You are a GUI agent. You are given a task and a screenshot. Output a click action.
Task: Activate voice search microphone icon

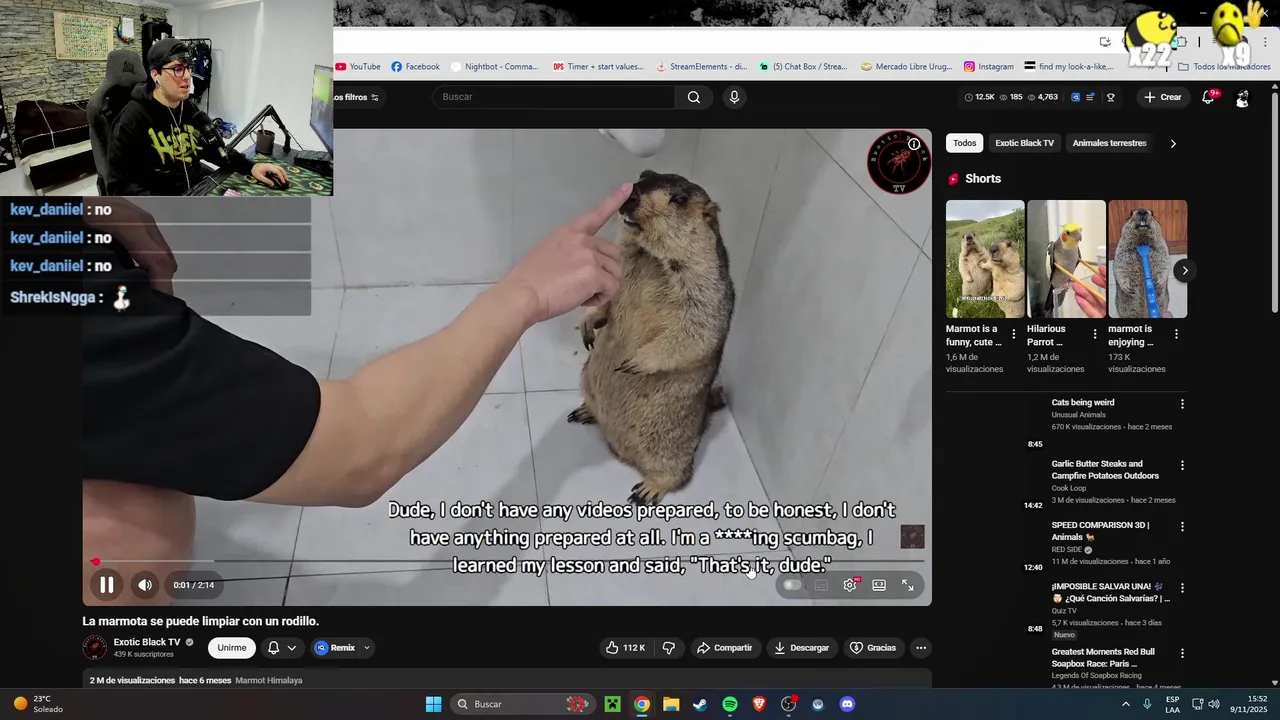pos(734,97)
